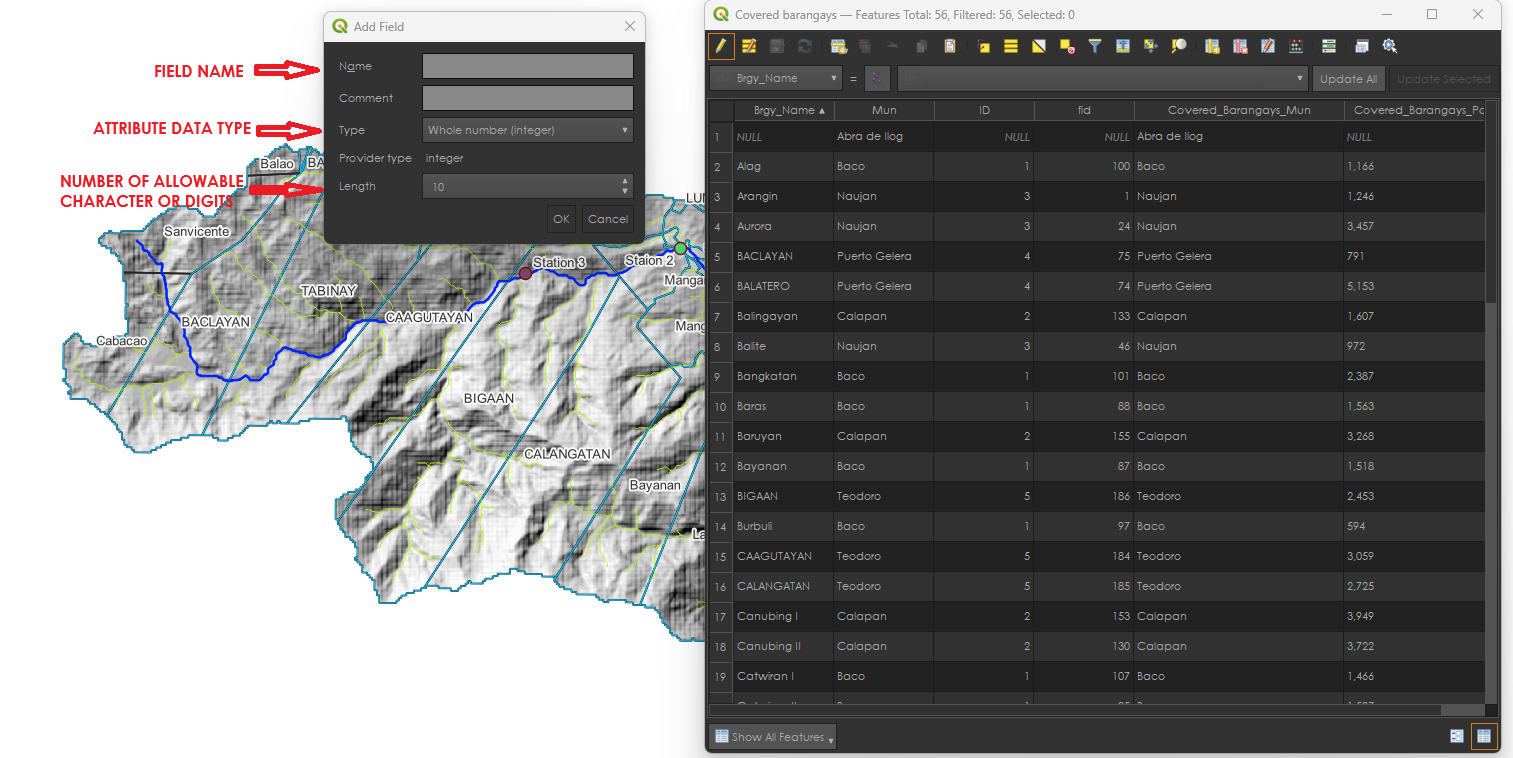Click the filter funnel icon

(x=1095, y=46)
